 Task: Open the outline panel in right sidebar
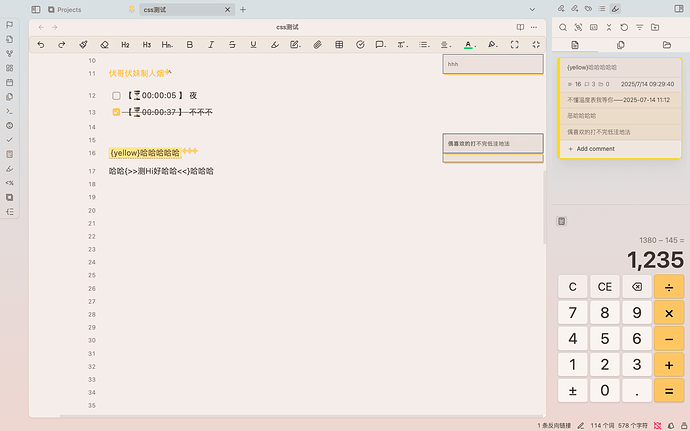[x=602, y=8]
